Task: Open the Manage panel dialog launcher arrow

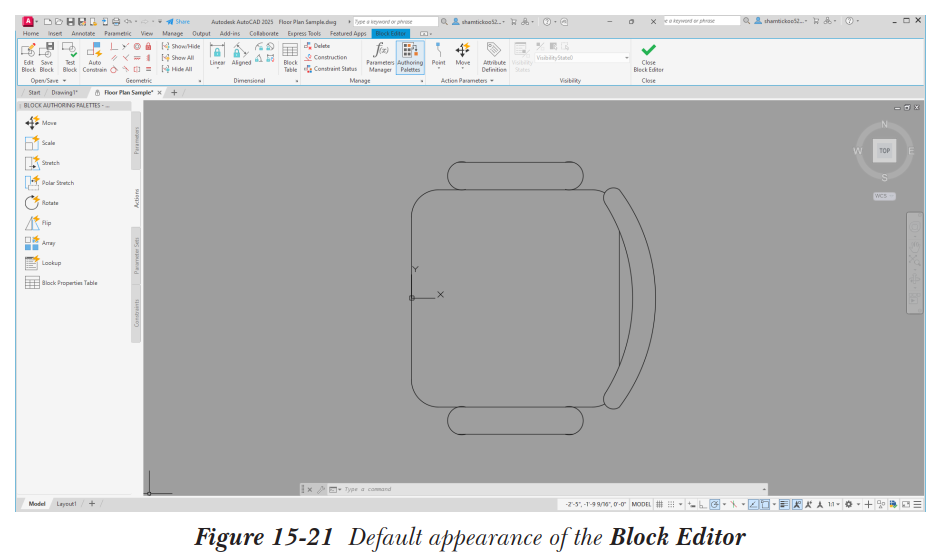Action: (x=422, y=81)
